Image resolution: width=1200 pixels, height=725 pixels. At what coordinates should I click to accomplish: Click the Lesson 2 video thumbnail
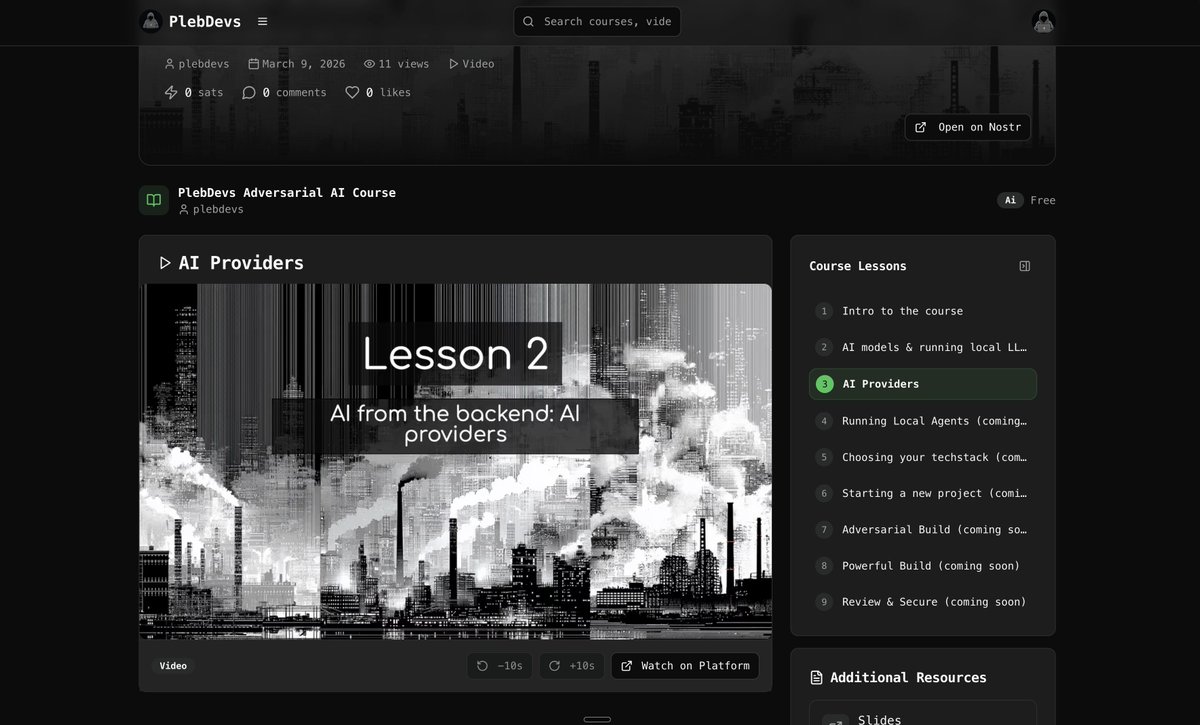[x=455, y=462]
